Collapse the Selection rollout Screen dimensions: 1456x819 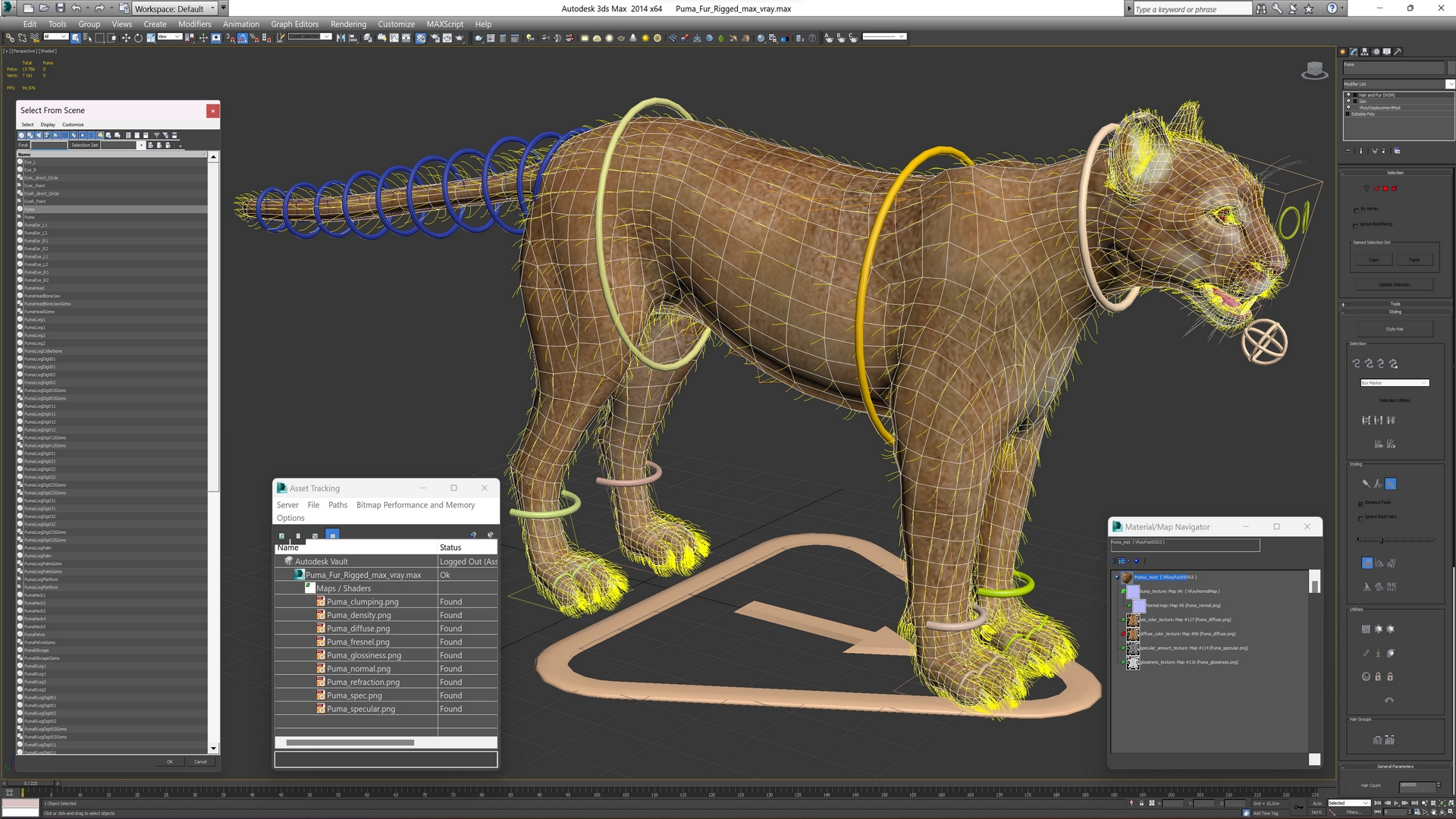coord(1395,173)
